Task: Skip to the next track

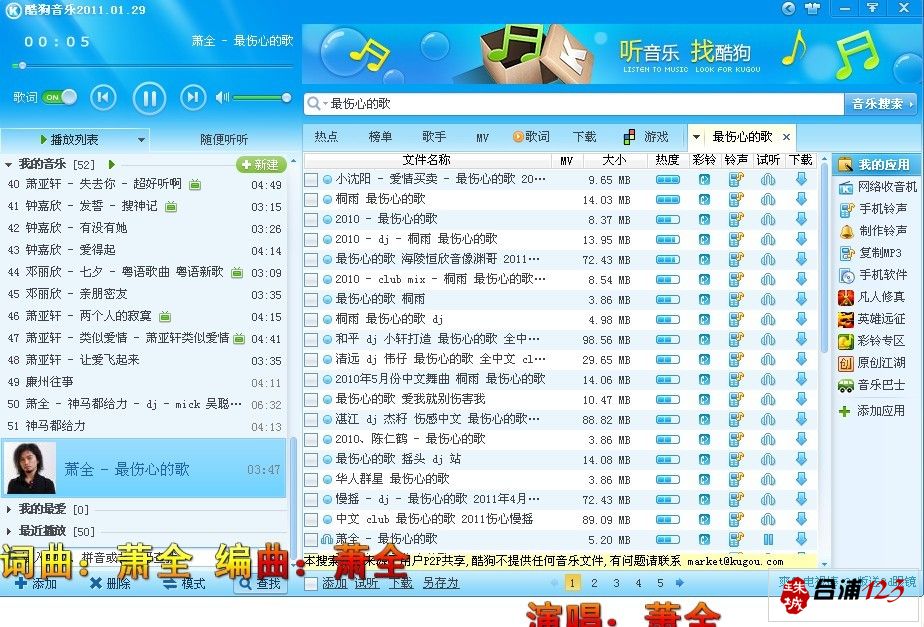Action: [193, 97]
